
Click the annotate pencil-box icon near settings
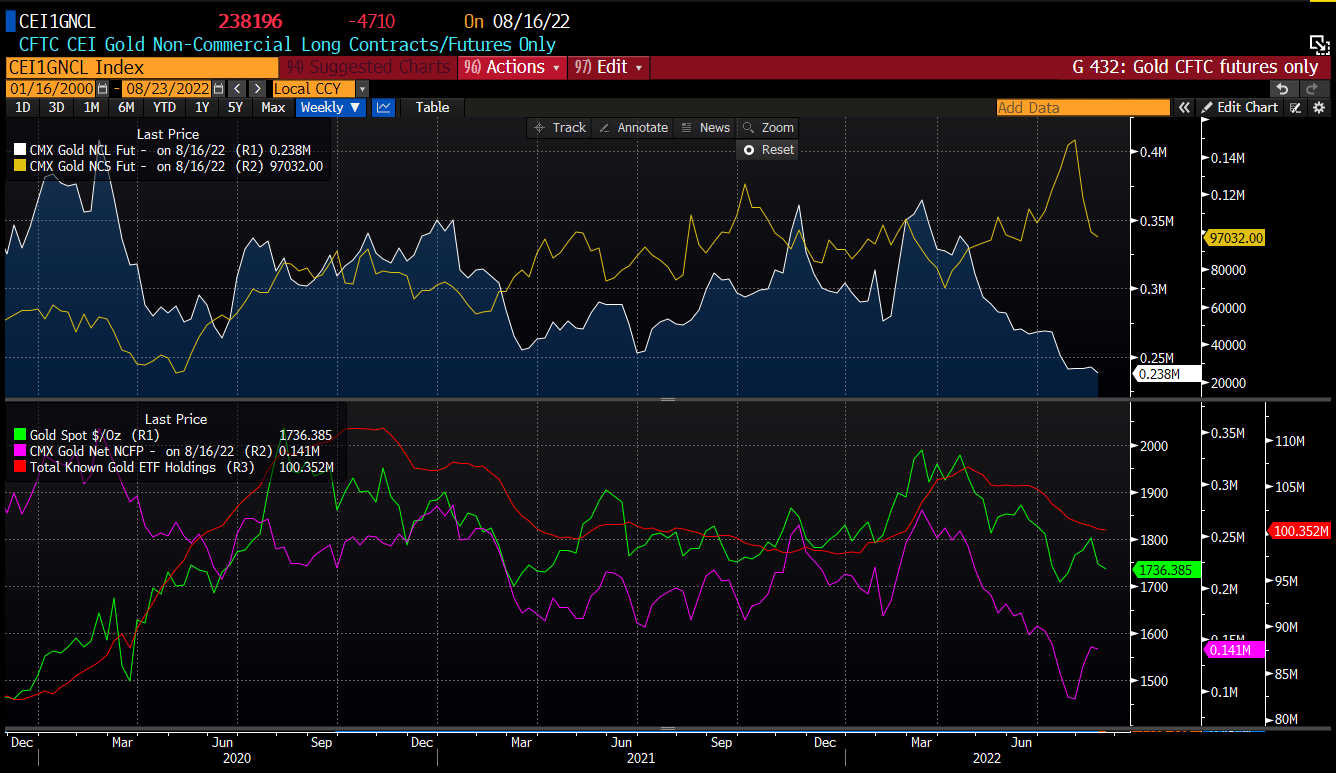(1296, 107)
